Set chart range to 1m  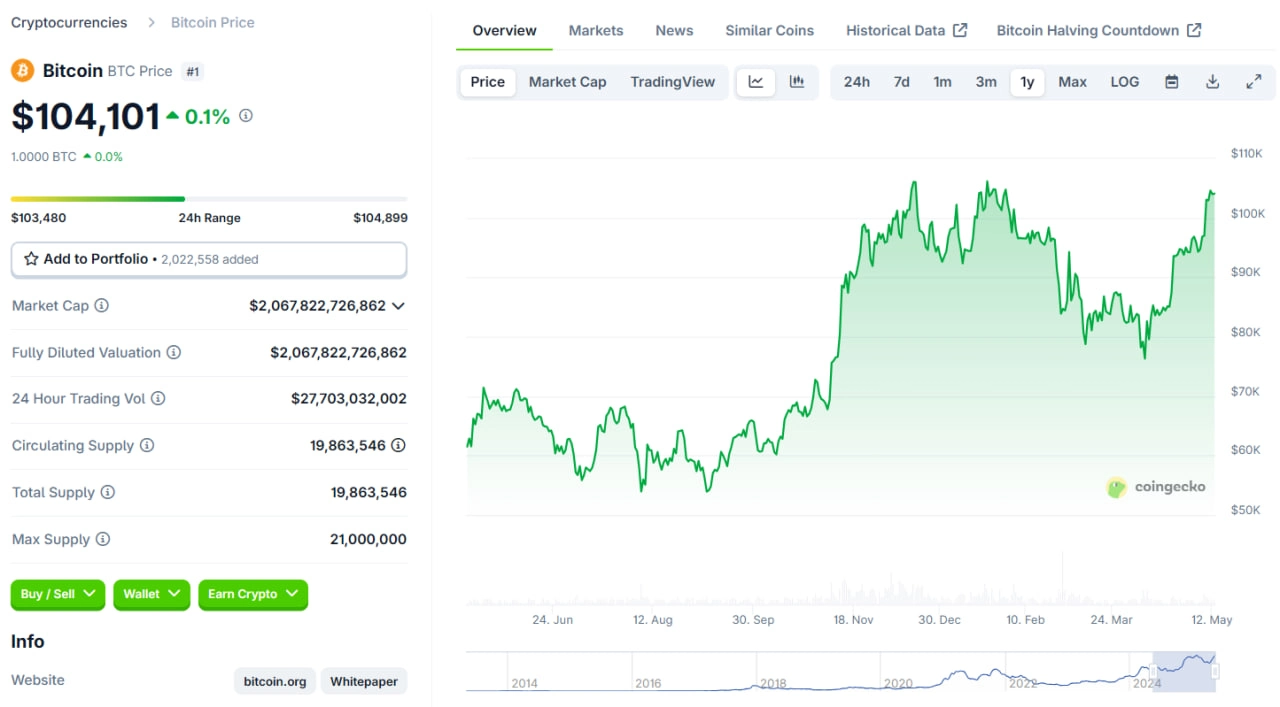943,82
